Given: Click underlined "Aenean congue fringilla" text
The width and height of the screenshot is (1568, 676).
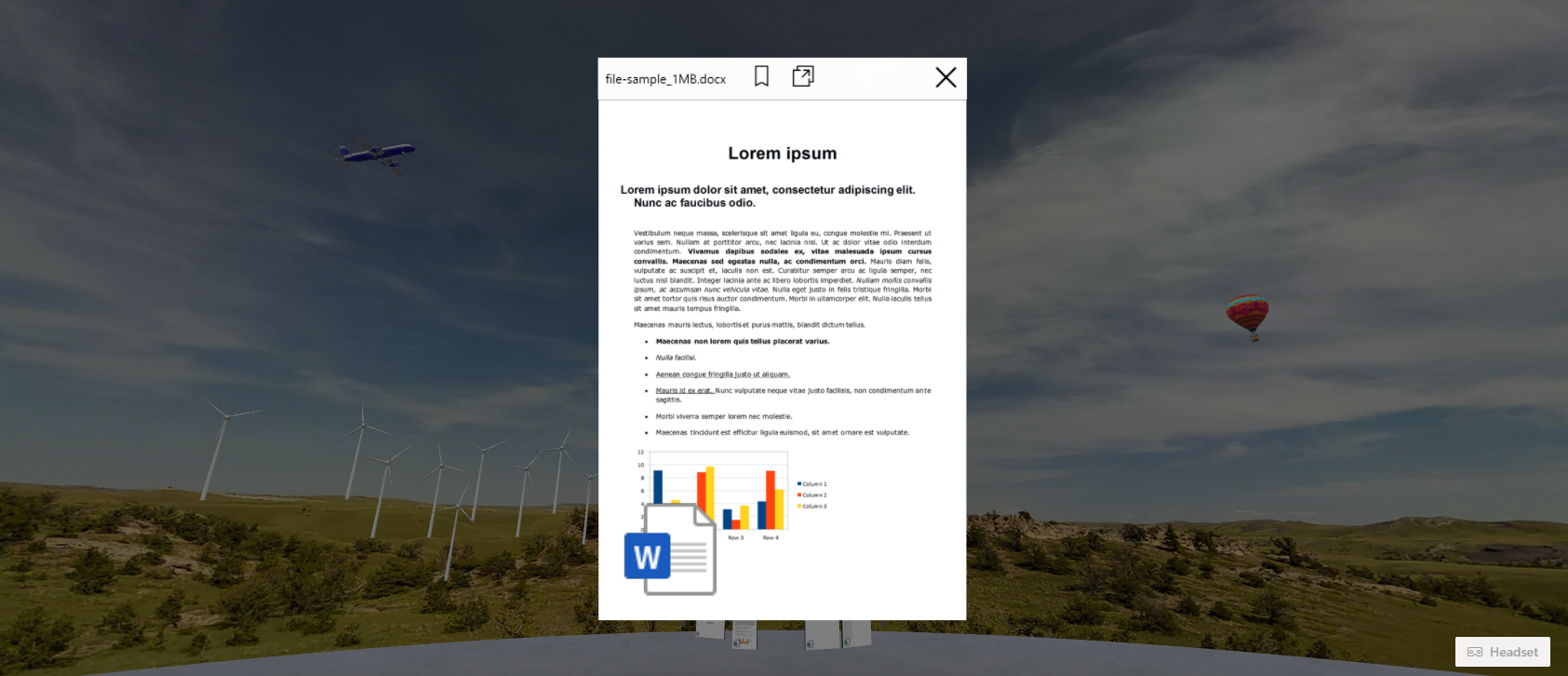Looking at the screenshot, I should click(722, 374).
